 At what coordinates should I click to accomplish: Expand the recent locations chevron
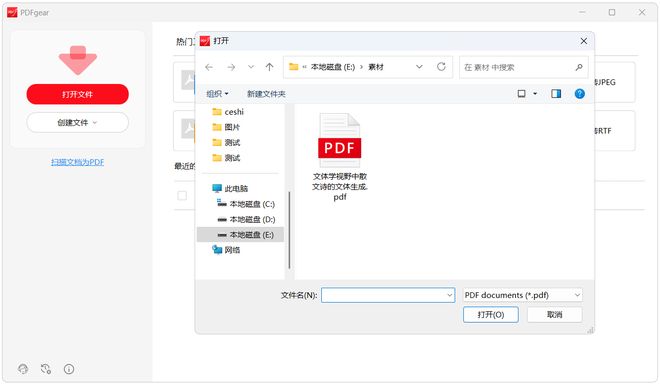251,67
